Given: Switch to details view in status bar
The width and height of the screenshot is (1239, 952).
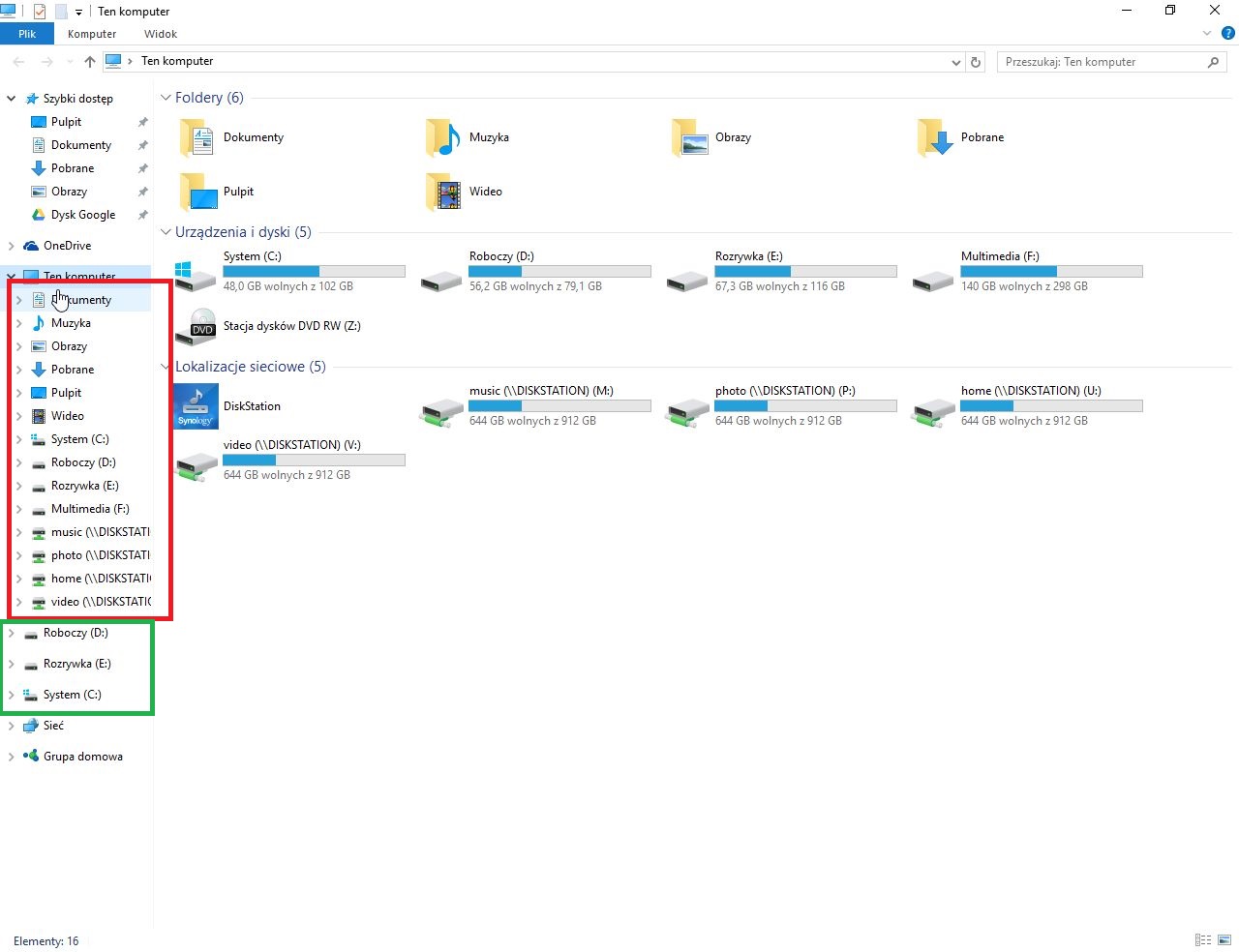Looking at the screenshot, I should pos(1203,940).
